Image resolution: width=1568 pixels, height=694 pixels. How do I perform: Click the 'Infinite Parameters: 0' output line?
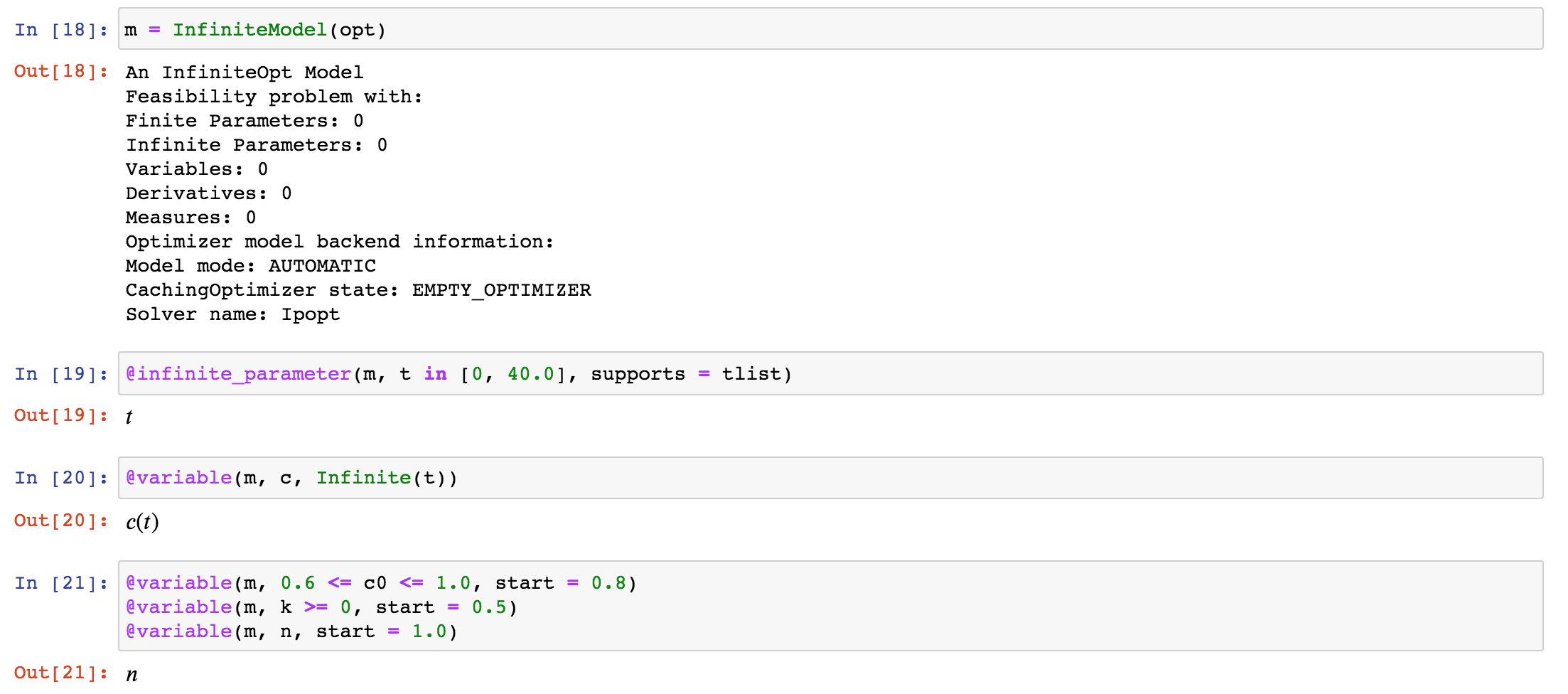click(257, 145)
